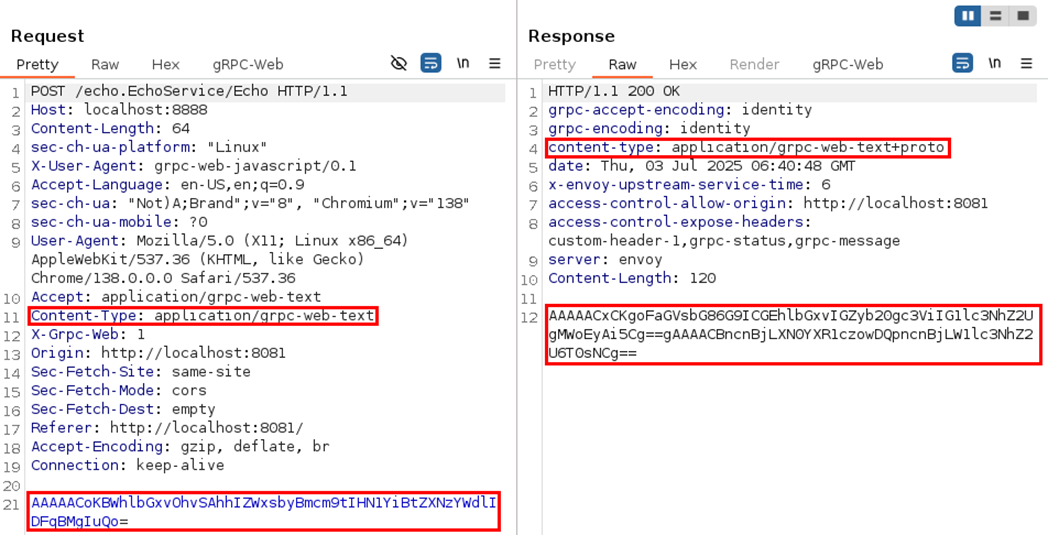Show non-printable characters in Request panel
The height and width of the screenshot is (535, 1048).
tap(463, 63)
